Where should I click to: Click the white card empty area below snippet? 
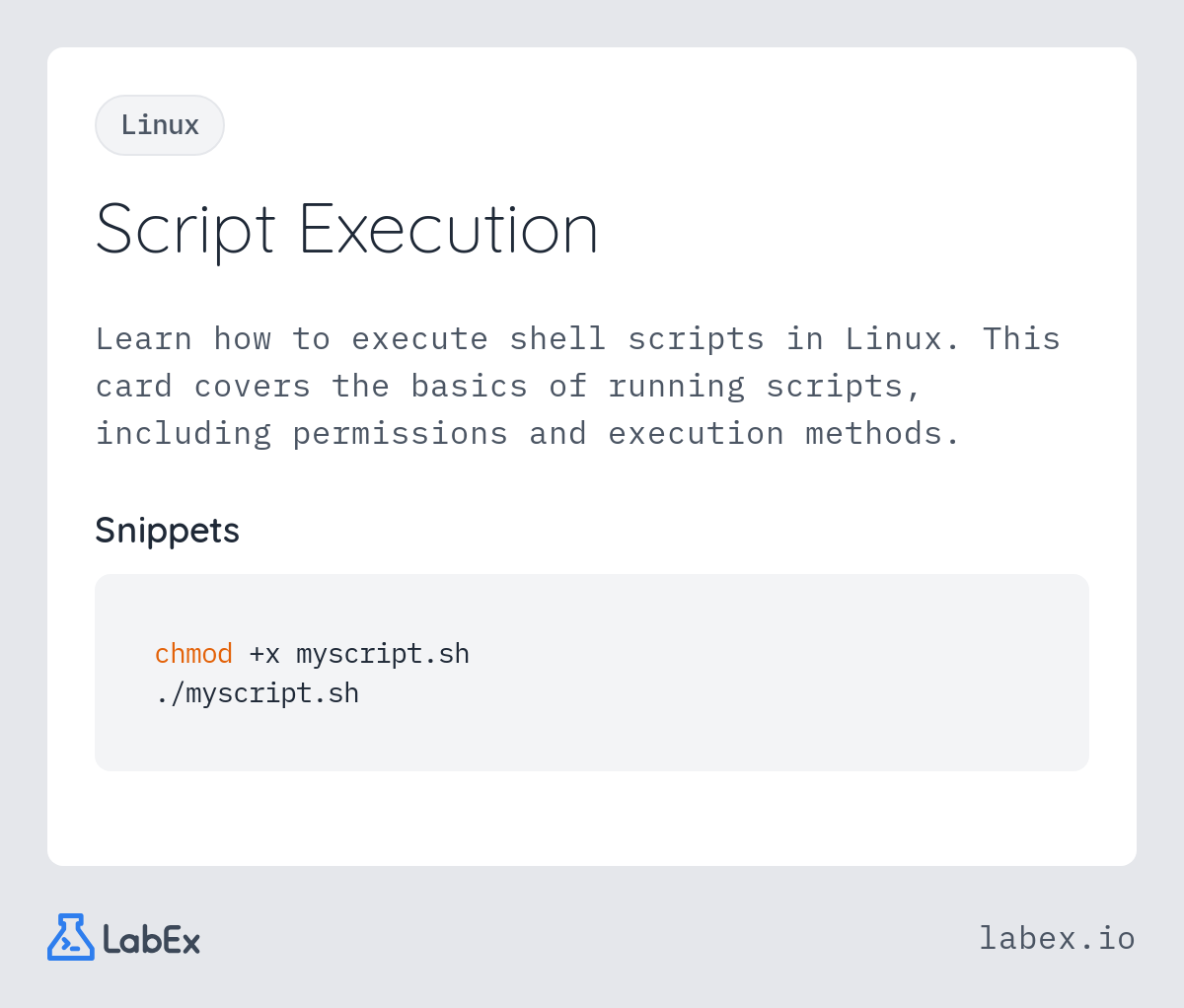coord(592,819)
